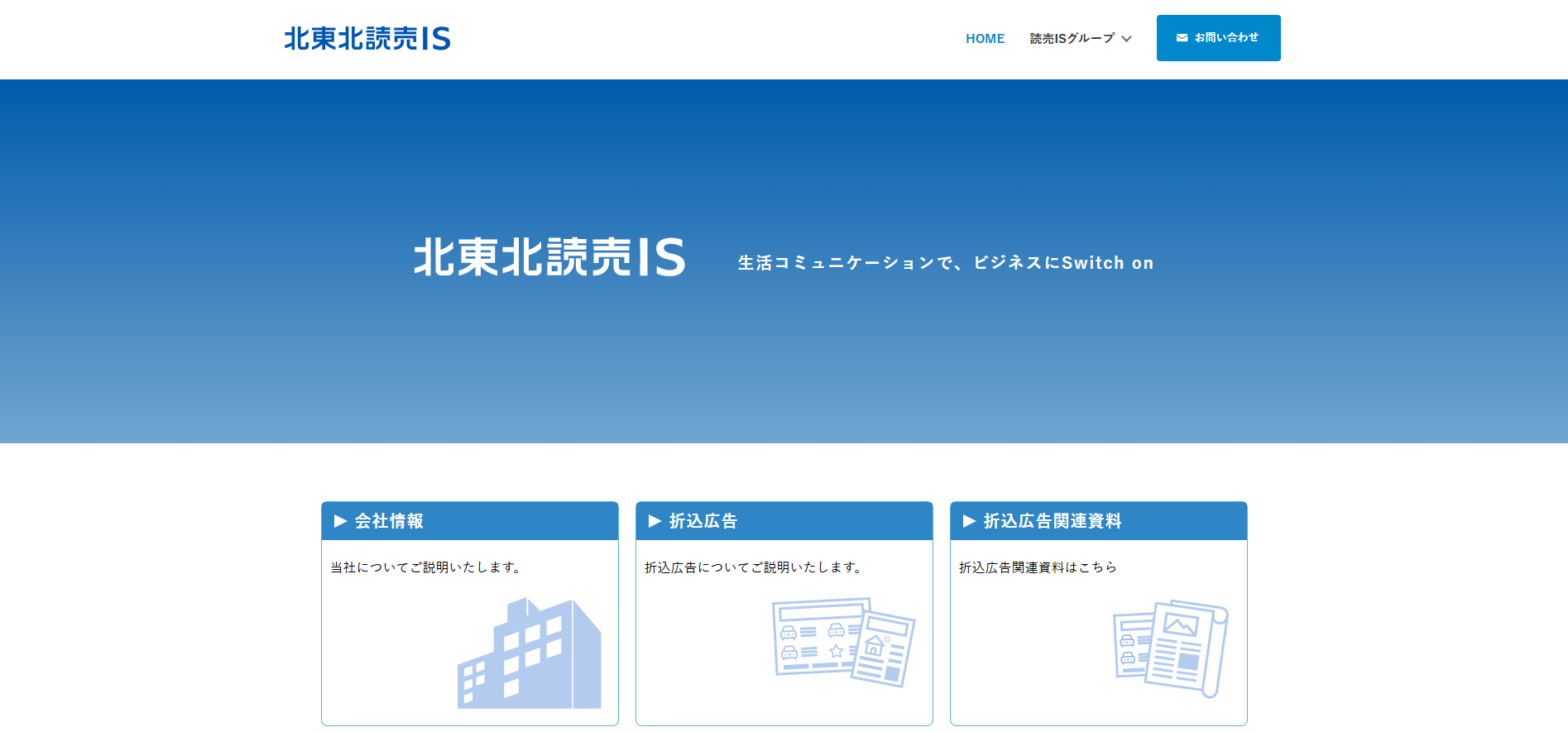This screenshot has width=1568, height=732.
Task: Click the flyer advertisement illustration
Action: [x=843, y=642]
